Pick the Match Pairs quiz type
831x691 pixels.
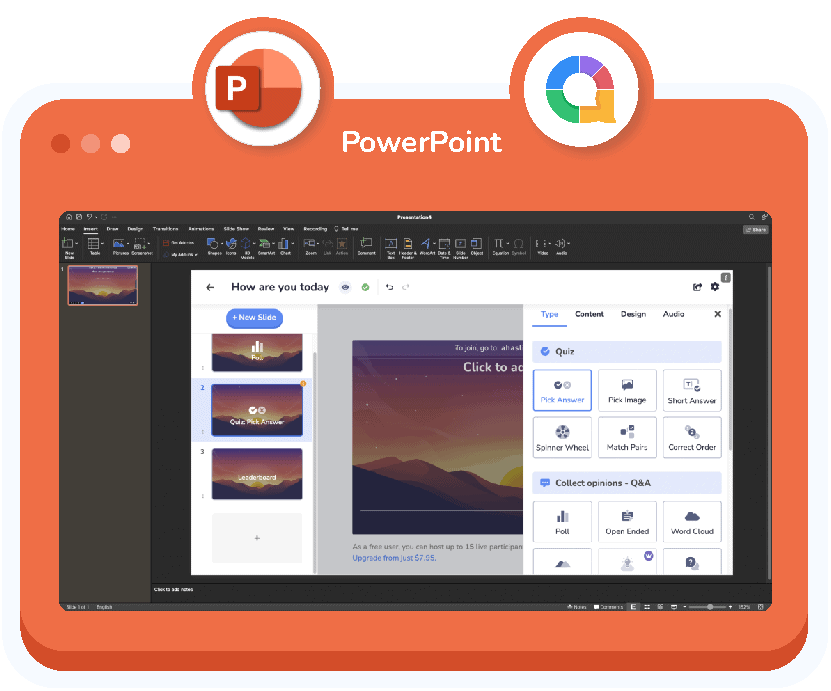tap(627, 437)
